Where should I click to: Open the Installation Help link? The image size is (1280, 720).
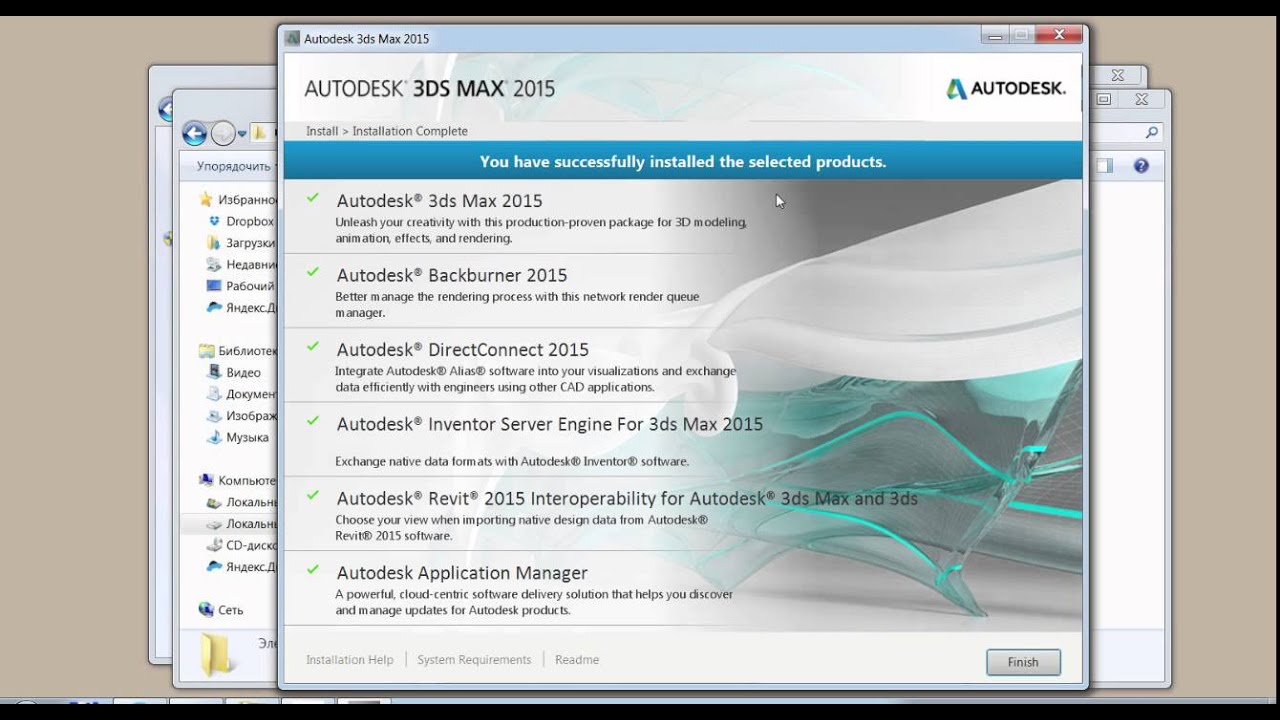(350, 660)
